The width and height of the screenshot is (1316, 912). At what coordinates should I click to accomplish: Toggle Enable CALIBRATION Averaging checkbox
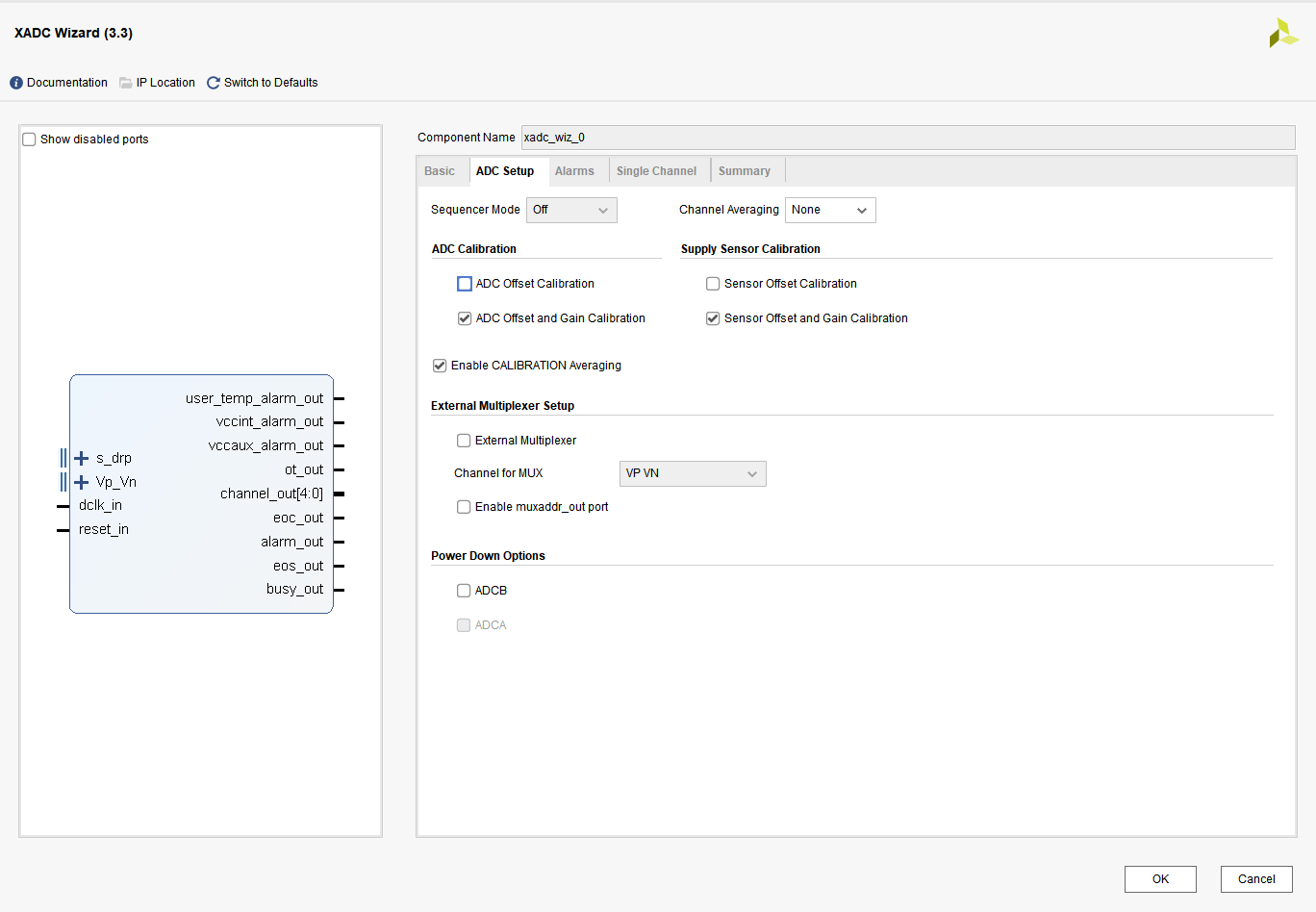[x=440, y=366]
